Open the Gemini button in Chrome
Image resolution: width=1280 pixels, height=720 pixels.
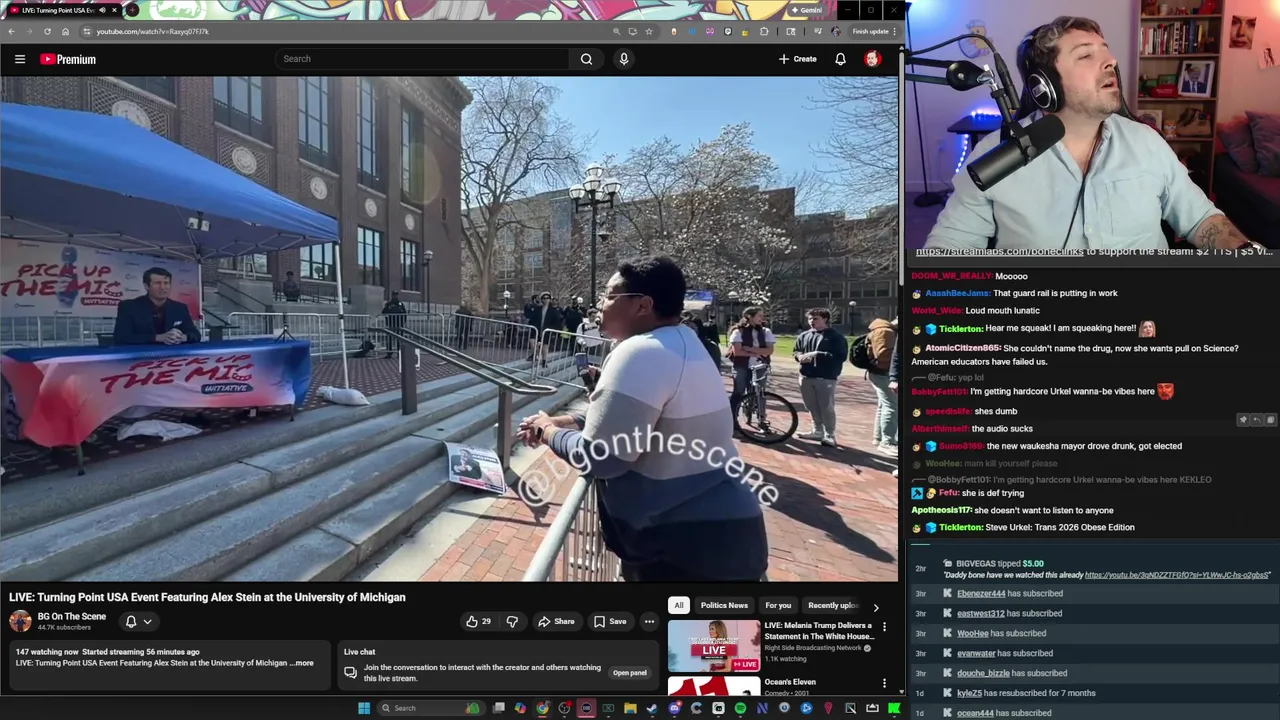pyautogui.click(x=806, y=10)
